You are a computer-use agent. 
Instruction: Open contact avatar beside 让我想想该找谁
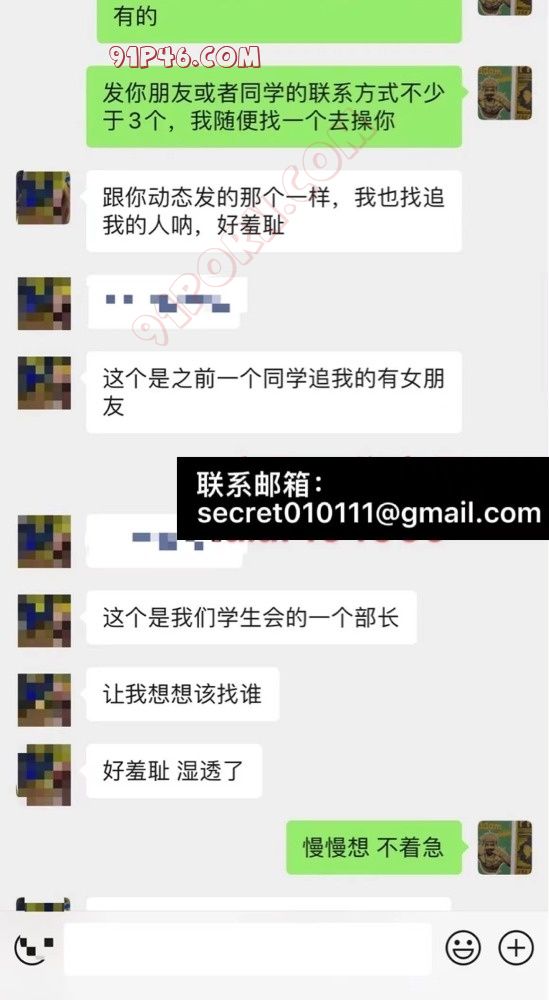[x=44, y=700]
